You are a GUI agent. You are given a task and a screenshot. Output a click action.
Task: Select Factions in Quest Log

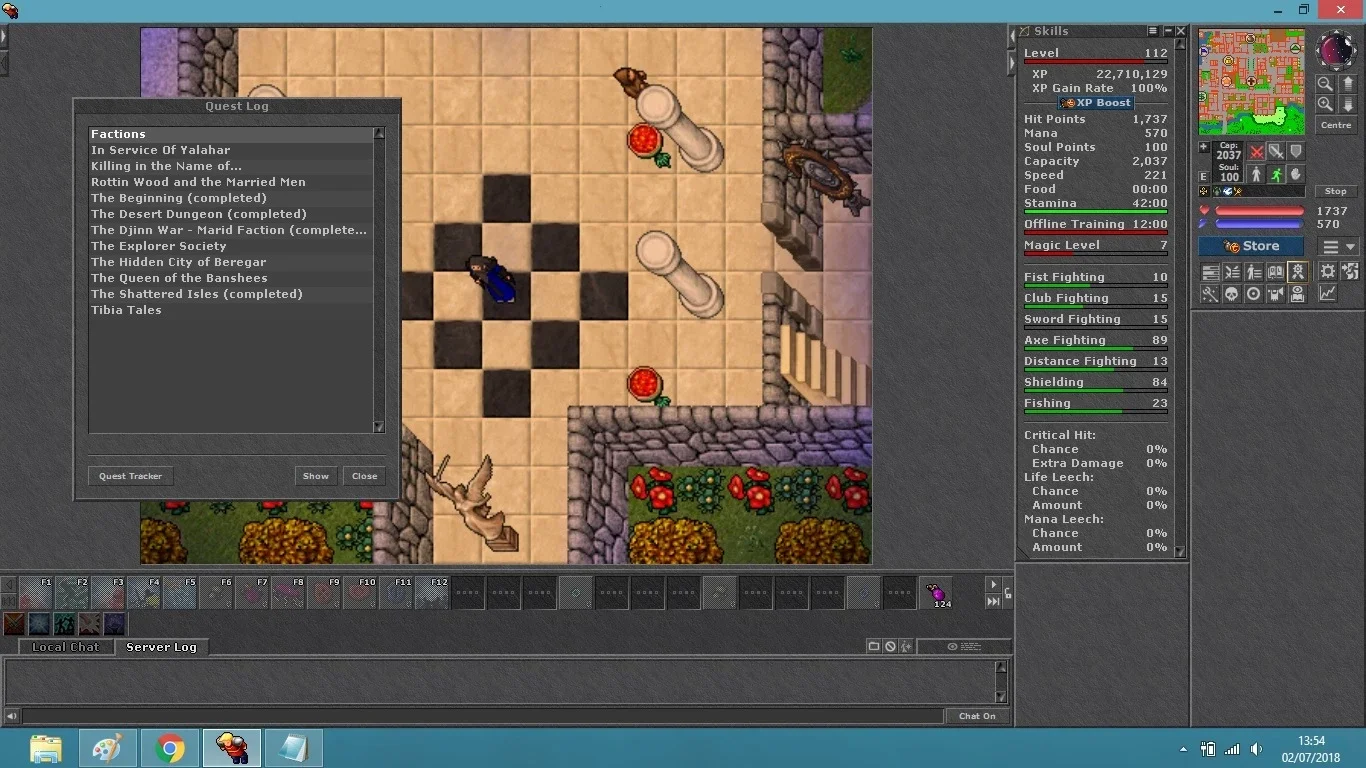pyautogui.click(x=231, y=134)
